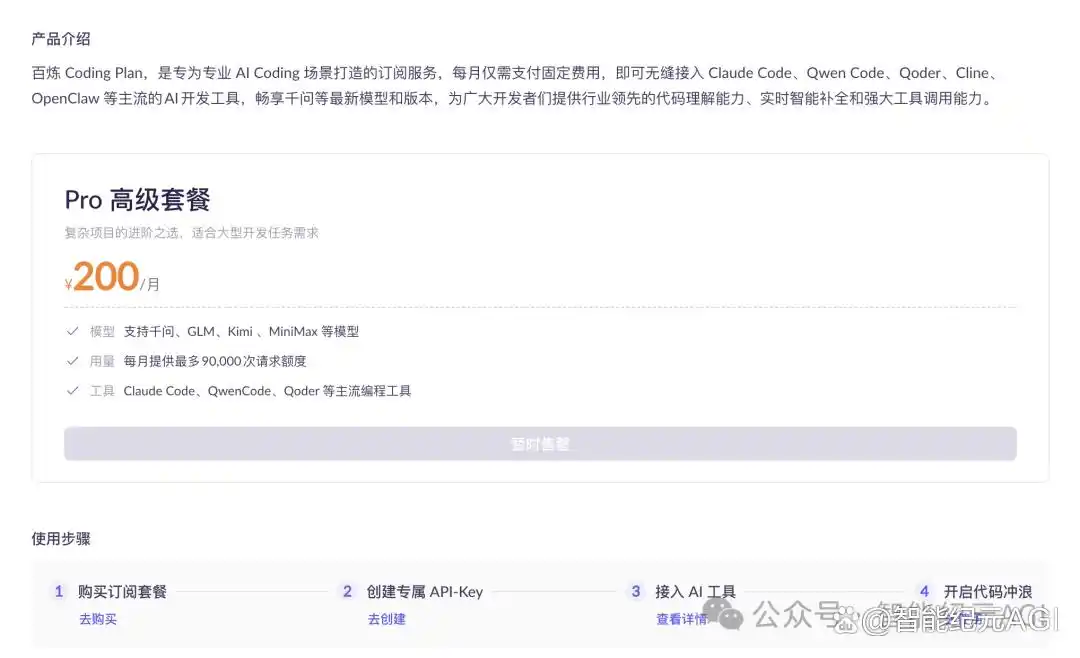The height and width of the screenshot is (658, 1080).
Task: Click the checkmark beside 模型
Action: tap(72, 331)
